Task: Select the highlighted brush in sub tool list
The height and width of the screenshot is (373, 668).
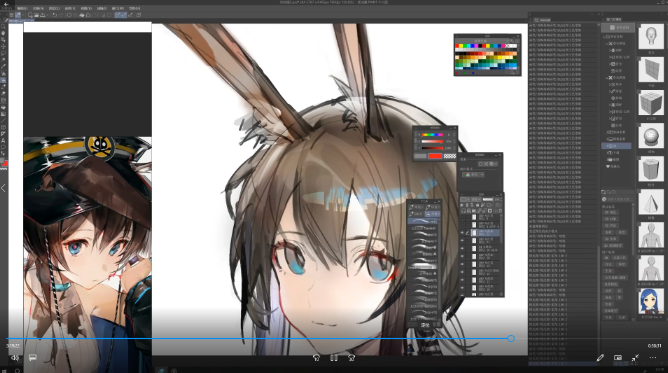Action: click(423, 221)
